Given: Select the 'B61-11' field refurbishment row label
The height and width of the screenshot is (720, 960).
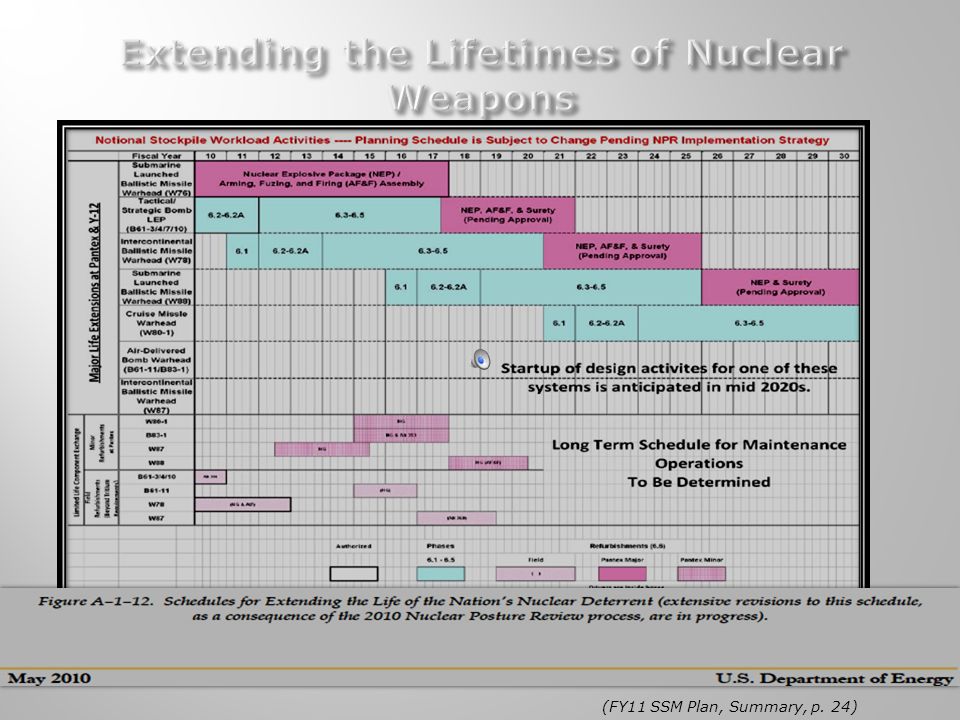Looking at the screenshot, I should 156,491.
